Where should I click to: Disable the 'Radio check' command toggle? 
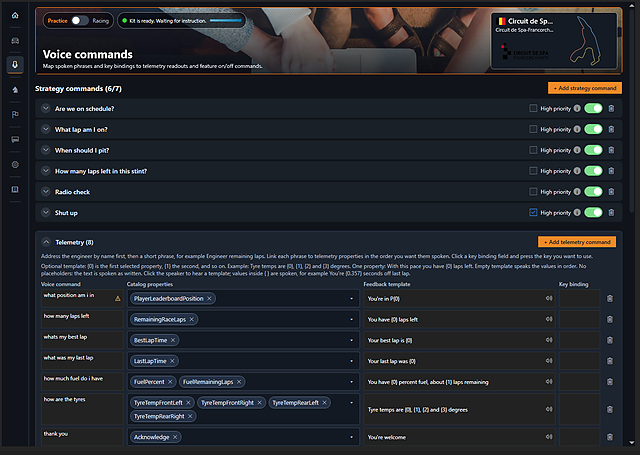click(x=593, y=192)
